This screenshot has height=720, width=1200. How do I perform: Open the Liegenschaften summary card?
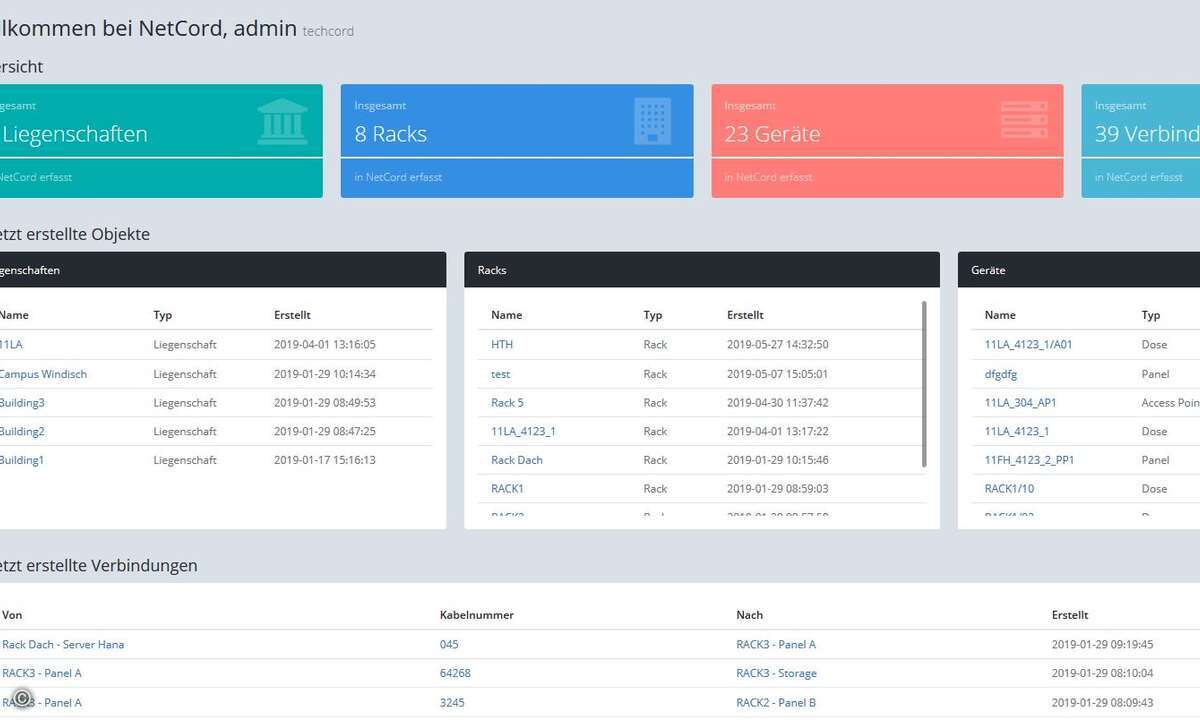coord(161,141)
